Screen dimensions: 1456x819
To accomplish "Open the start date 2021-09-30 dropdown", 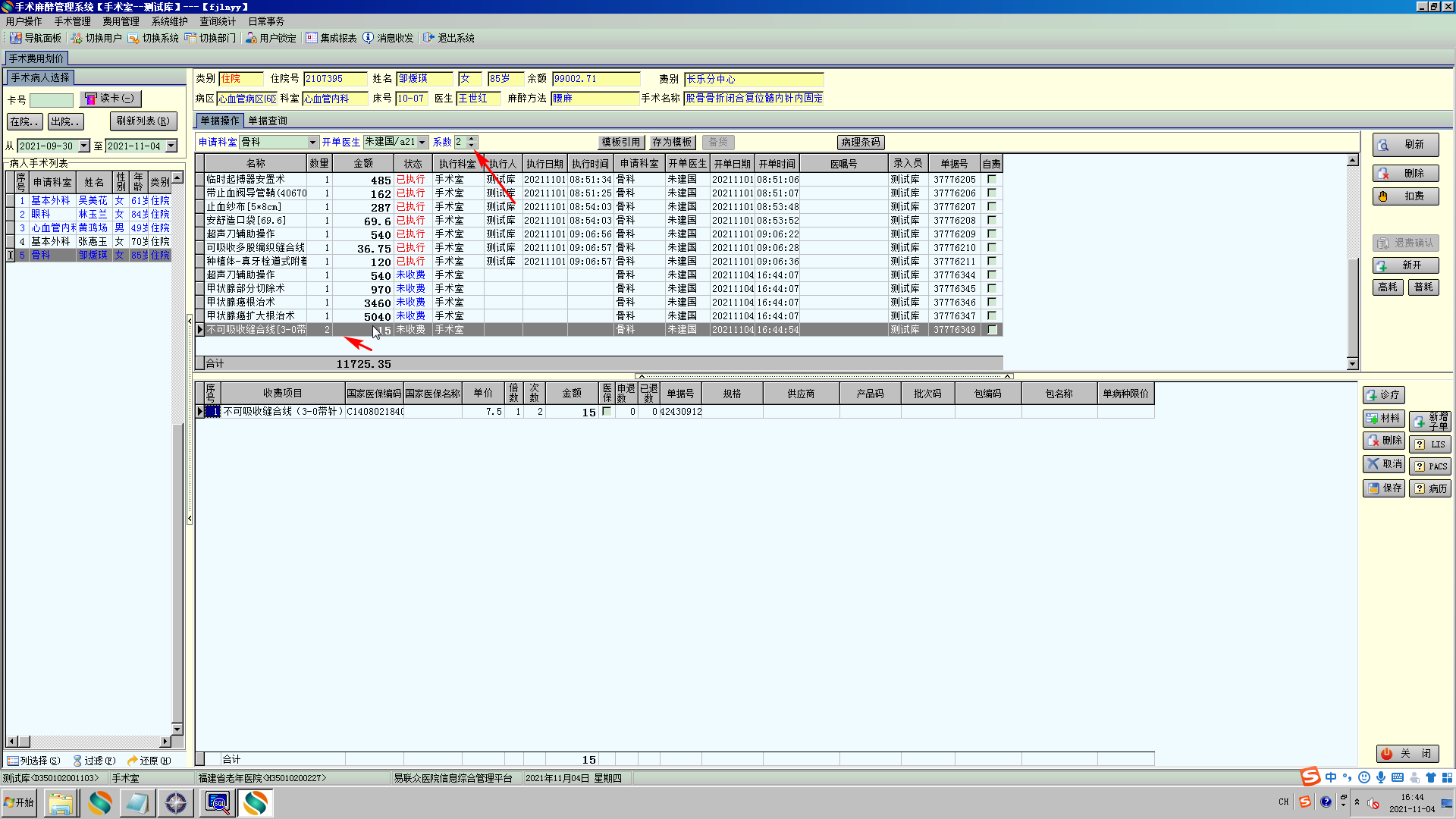I will tap(84, 146).
